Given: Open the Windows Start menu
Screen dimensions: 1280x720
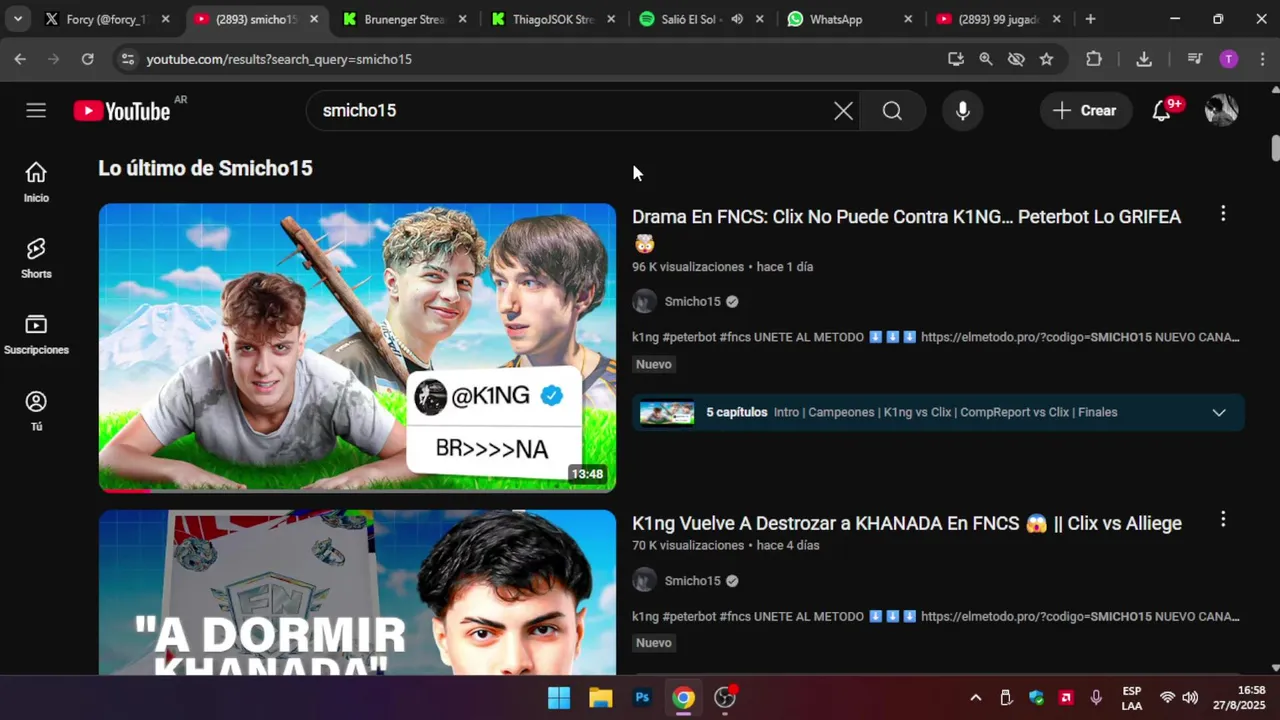Looking at the screenshot, I should coord(559,698).
